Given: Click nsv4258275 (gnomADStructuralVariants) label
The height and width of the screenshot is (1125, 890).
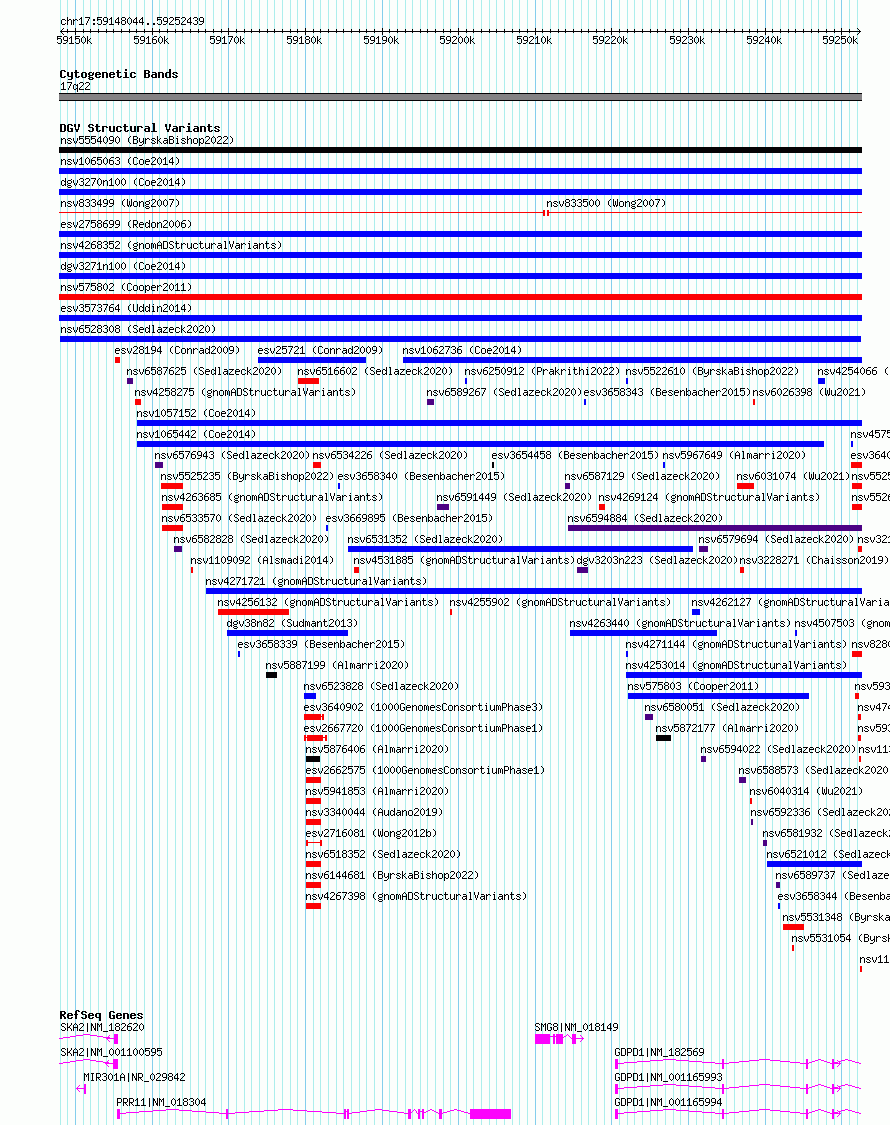Looking at the screenshot, I should [245, 392].
